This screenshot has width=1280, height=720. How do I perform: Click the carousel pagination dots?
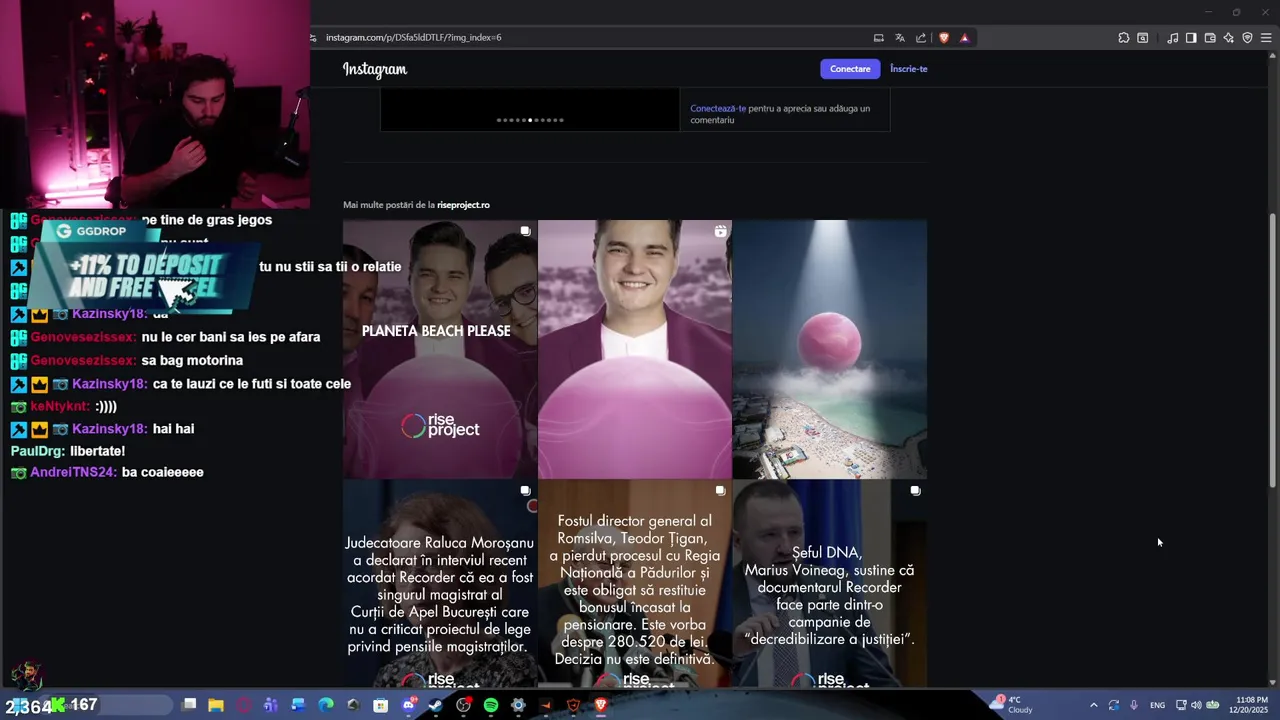click(530, 120)
